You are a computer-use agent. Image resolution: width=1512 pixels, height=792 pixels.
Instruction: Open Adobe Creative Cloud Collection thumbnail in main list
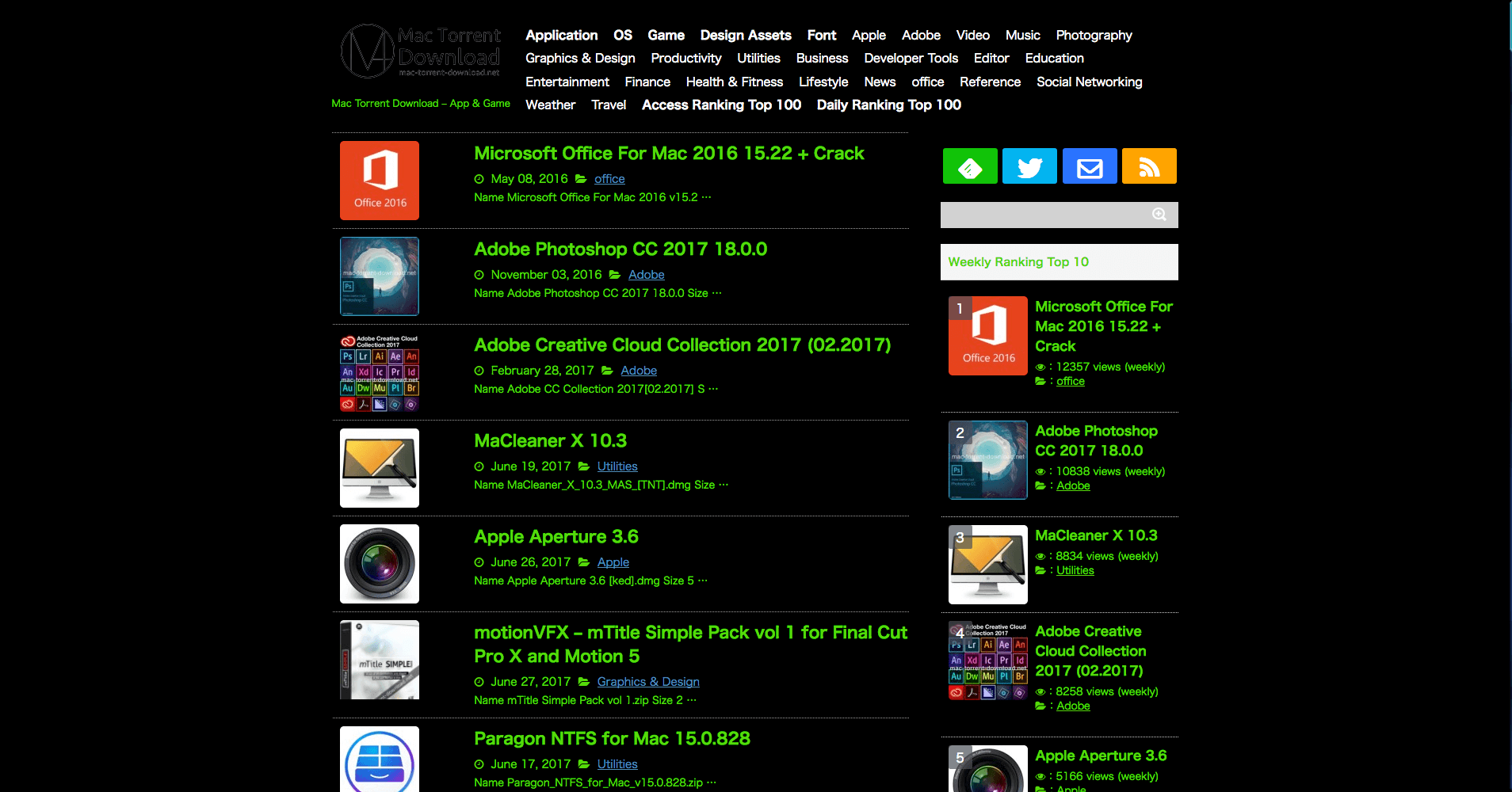(x=380, y=372)
